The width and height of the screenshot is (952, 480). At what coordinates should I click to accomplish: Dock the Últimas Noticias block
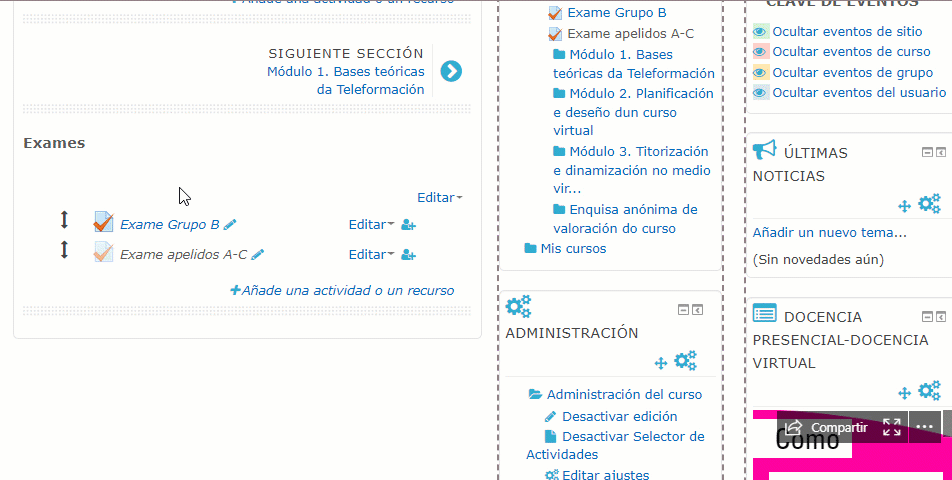(x=940, y=152)
